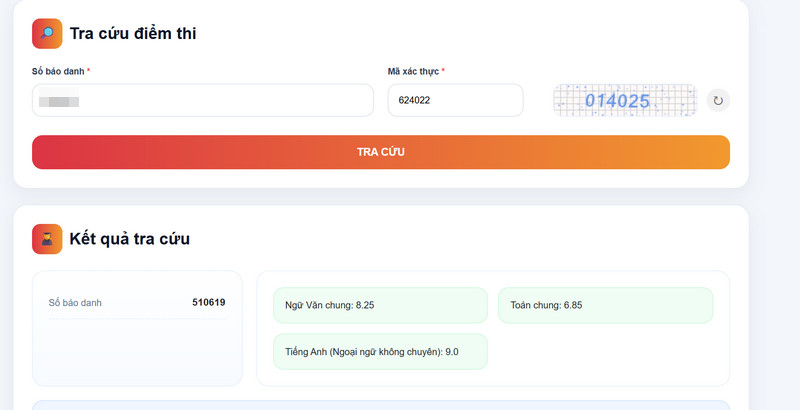Image resolution: width=800 pixels, height=410 pixels.
Task: Click the magnifier icon beside Tra cứu điểm thi
Action: tap(47, 34)
